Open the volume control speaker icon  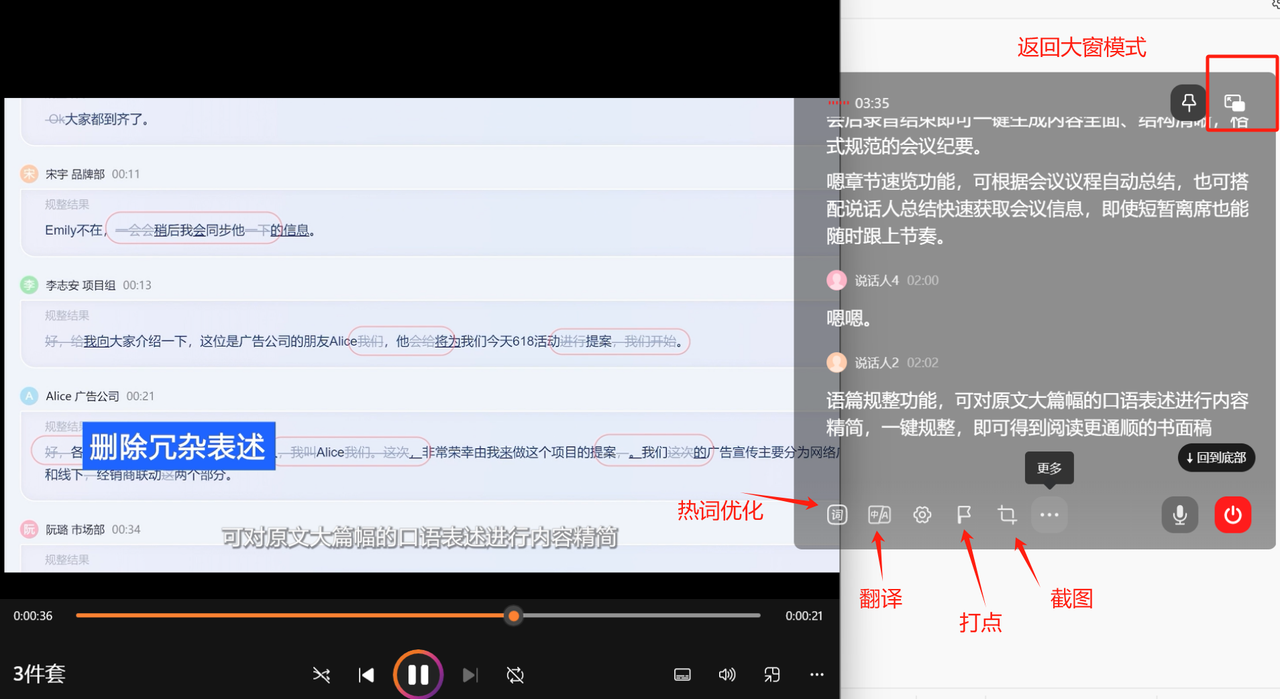click(x=727, y=675)
